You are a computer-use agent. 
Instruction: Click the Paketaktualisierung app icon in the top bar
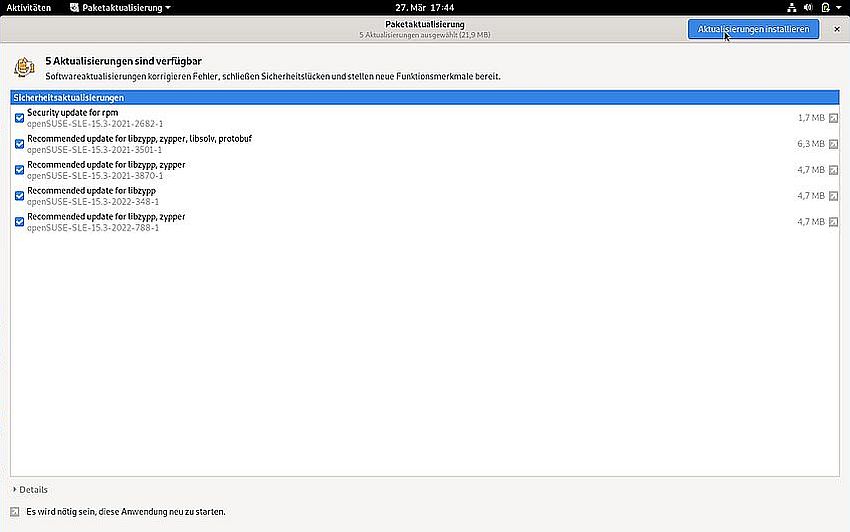click(74, 8)
